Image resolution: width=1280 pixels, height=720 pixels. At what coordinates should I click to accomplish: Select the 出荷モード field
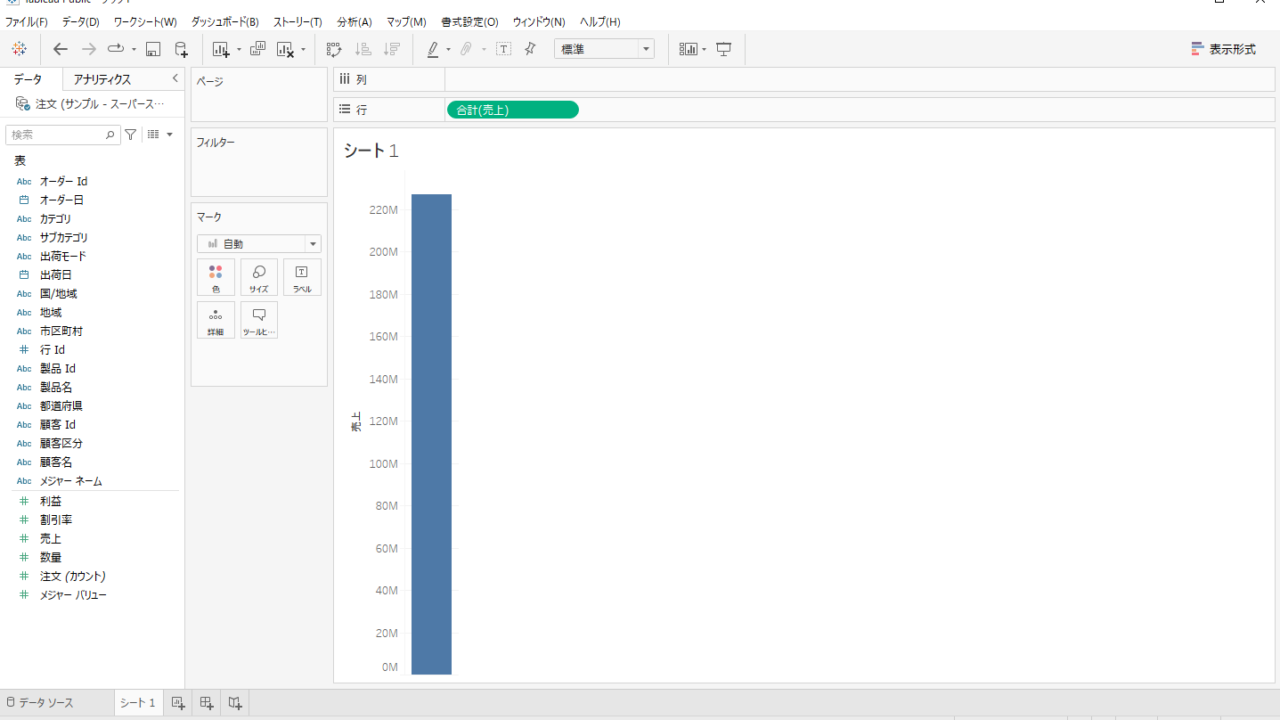(x=63, y=256)
